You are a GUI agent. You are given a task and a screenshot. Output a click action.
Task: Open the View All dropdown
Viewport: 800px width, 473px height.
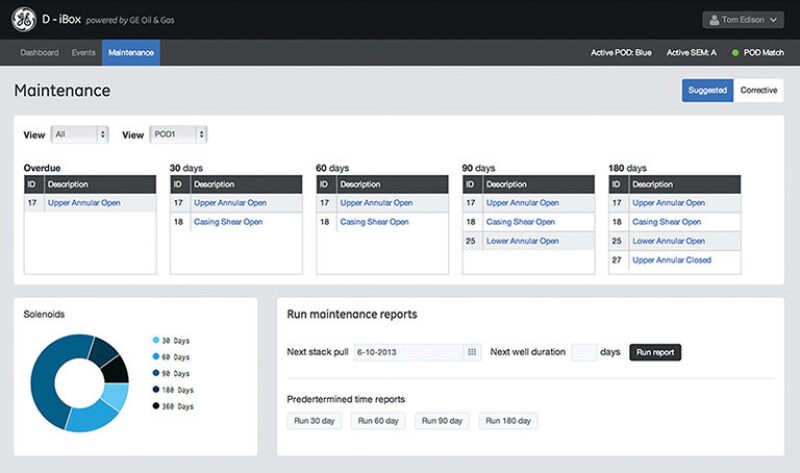pos(79,134)
